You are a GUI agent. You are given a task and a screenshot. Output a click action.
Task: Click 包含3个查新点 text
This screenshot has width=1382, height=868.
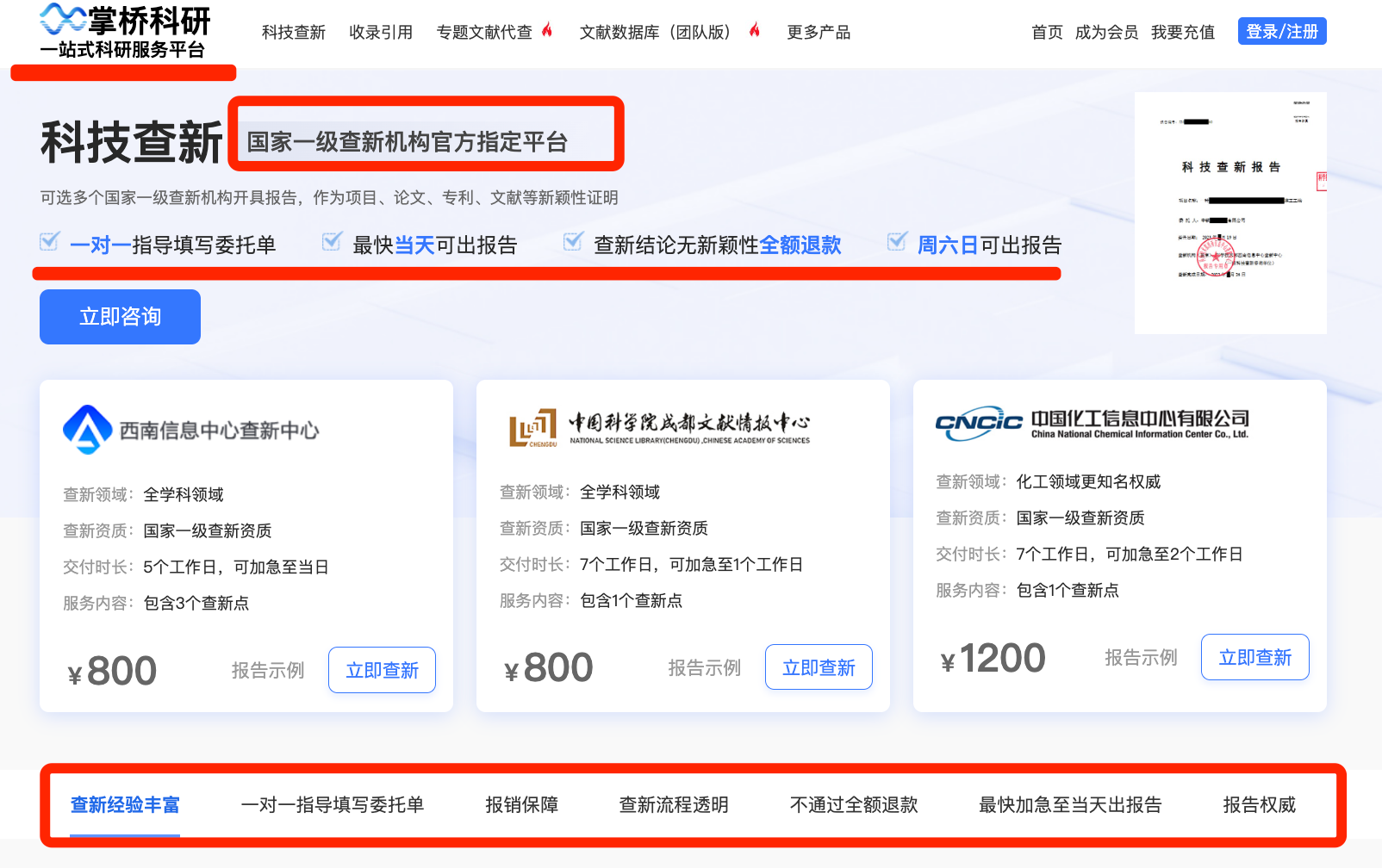click(196, 603)
